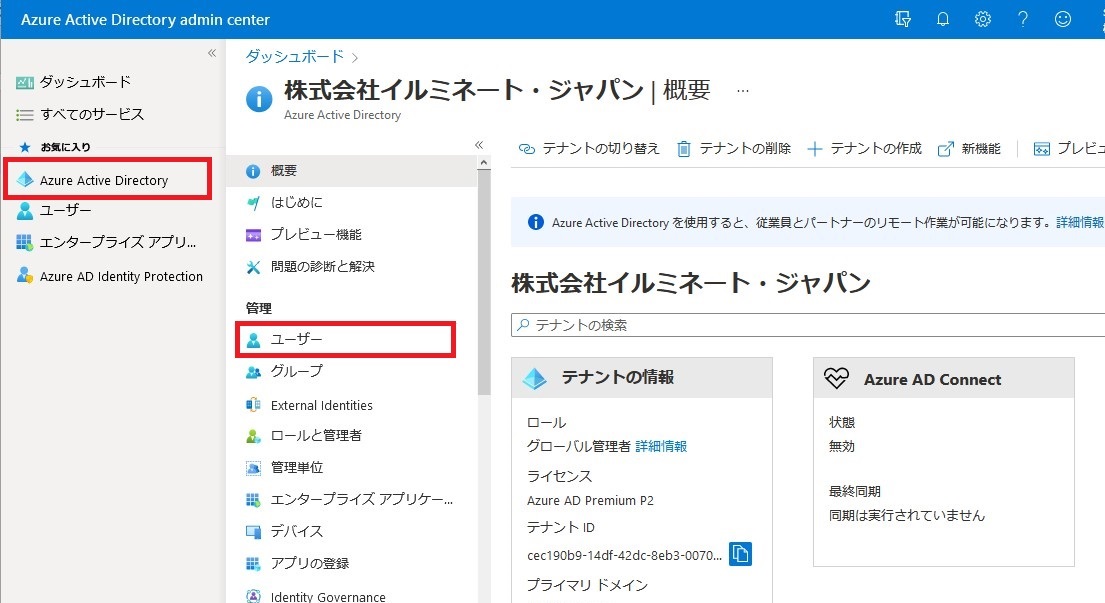Viewport: 1105px width, 603px height.
Task: Focus the テナントの検索 search field
Action: (x=808, y=325)
